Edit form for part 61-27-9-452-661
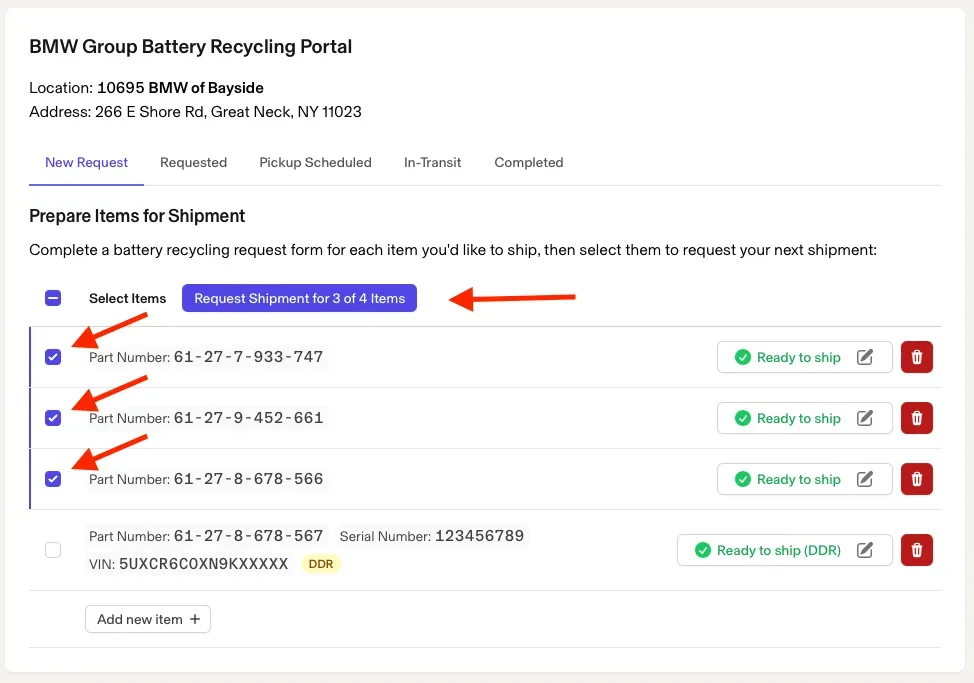Screen dimensions: 974x683 (865, 418)
